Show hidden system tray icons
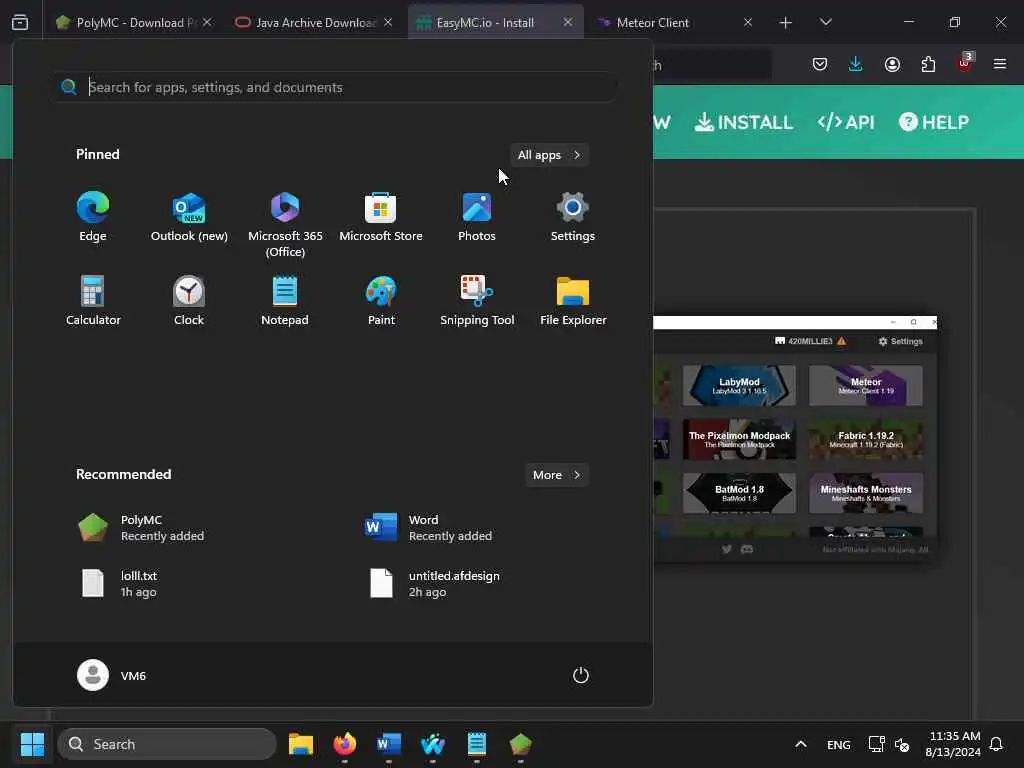The height and width of the screenshot is (768, 1024). [801, 744]
